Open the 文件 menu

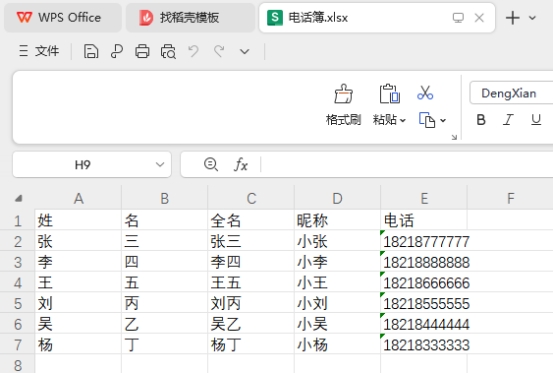(x=39, y=51)
